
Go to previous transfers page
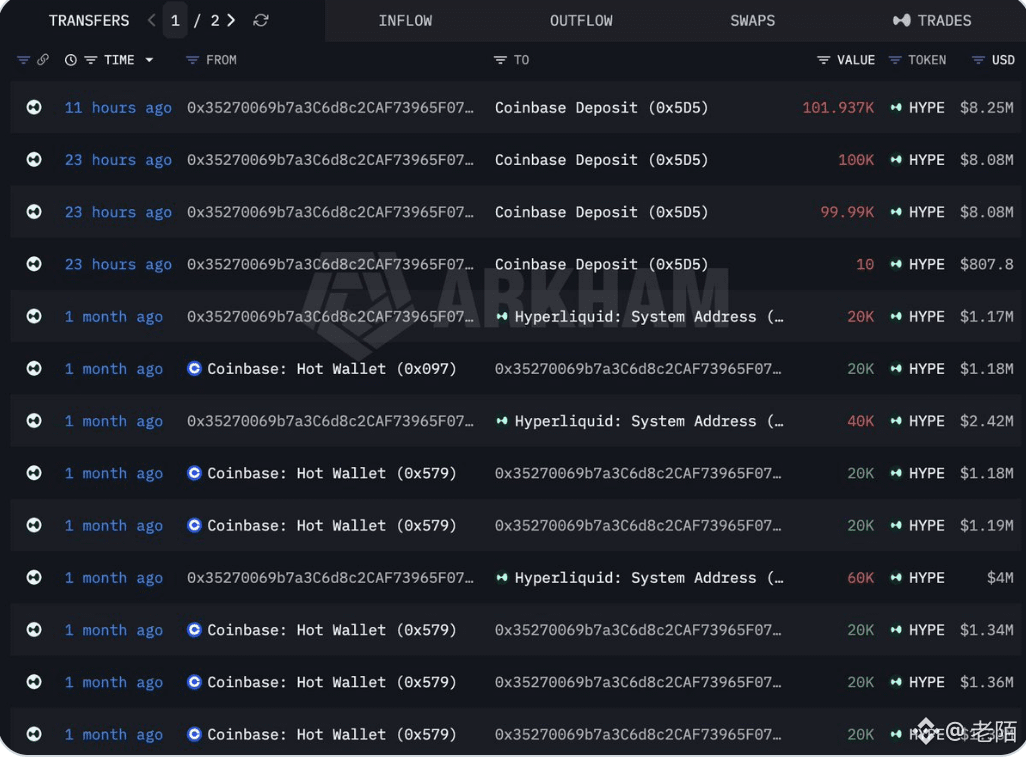[152, 20]
